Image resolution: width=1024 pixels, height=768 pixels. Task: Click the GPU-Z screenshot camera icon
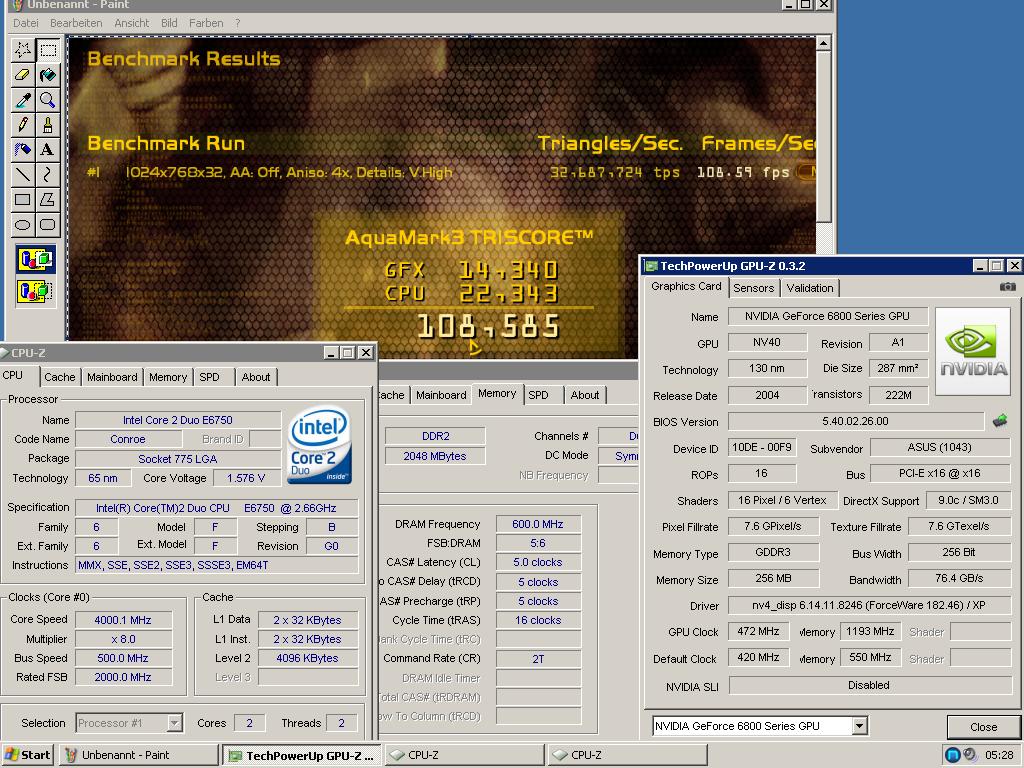[x=1007, y=287]
